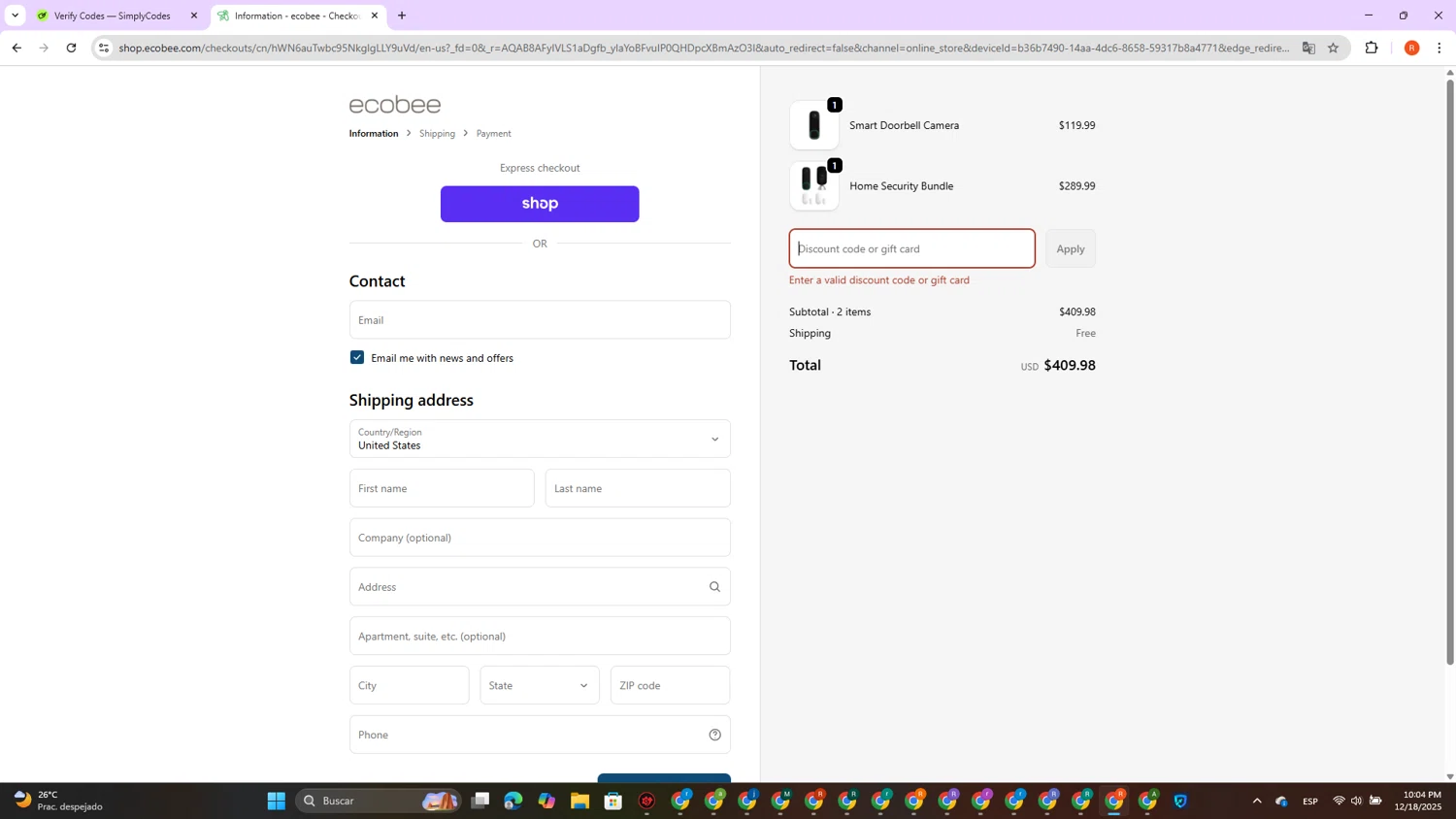Open the Country/Region dropdown
1456x819 pixels.
[x=540, y=439]
